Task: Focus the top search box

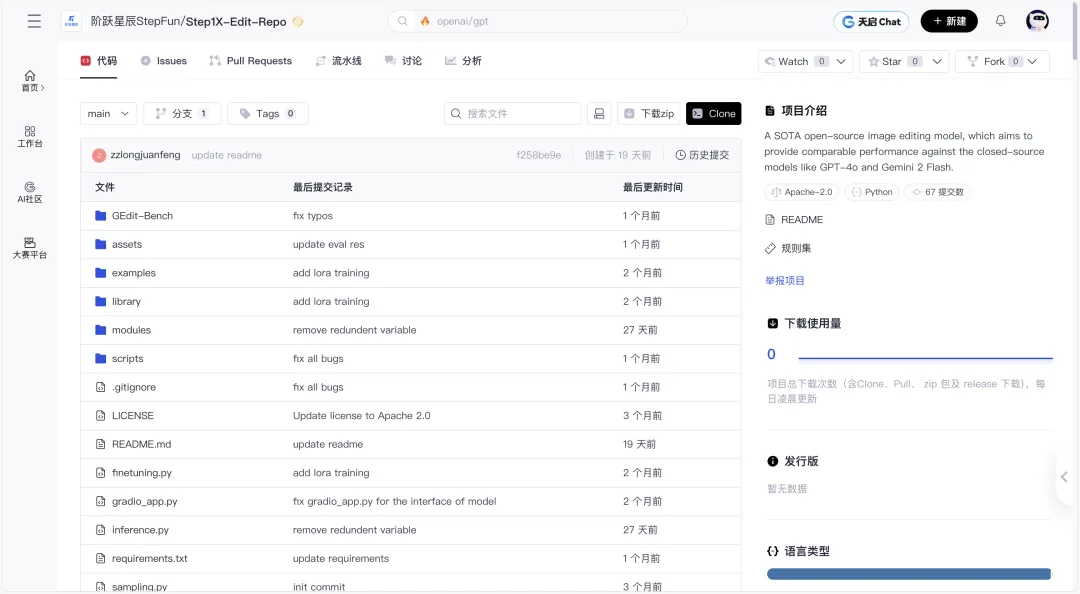Action: tap(538, 21)
